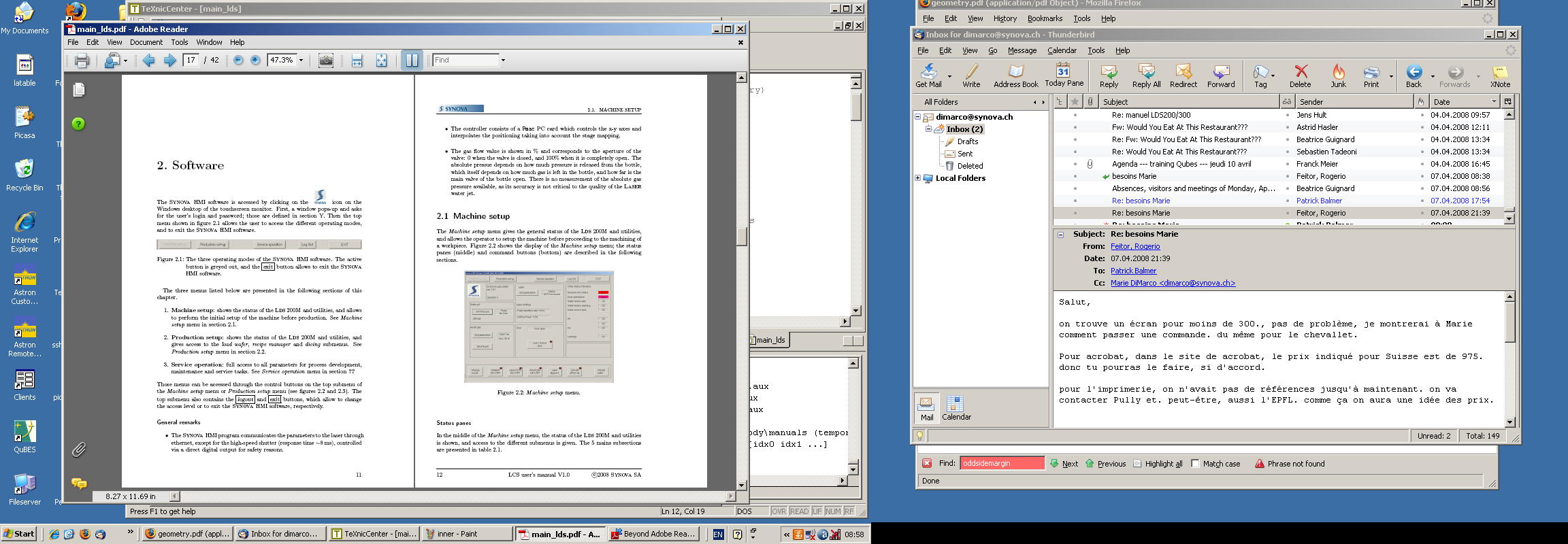Open the Find options dropdown in Reader
Screen dimensions: 1568x544
(x=503, y=61)
